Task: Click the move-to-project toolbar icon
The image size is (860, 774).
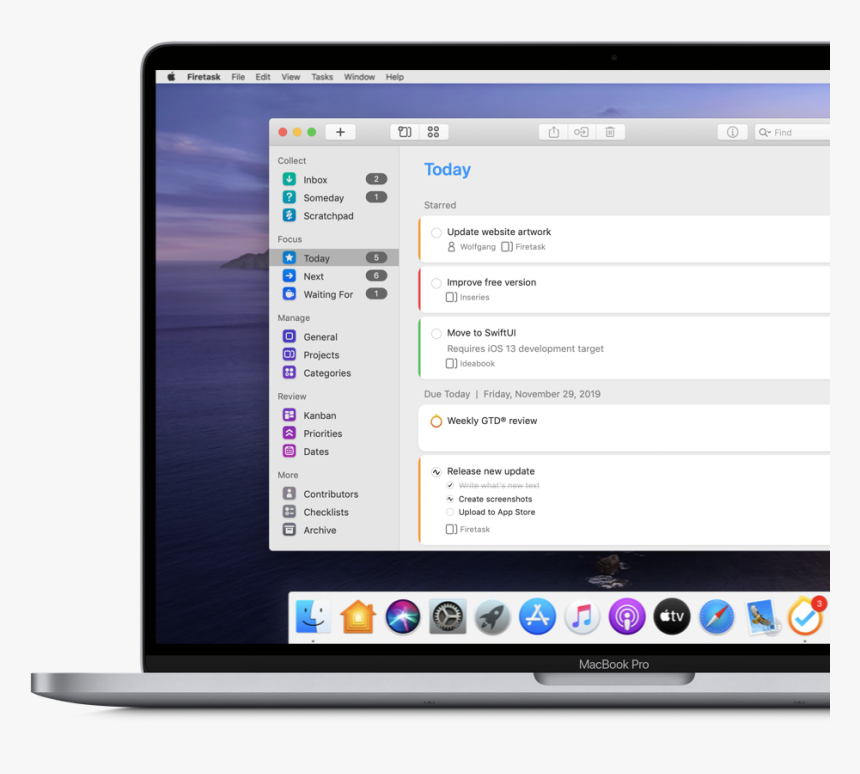Action: (581, 132)
